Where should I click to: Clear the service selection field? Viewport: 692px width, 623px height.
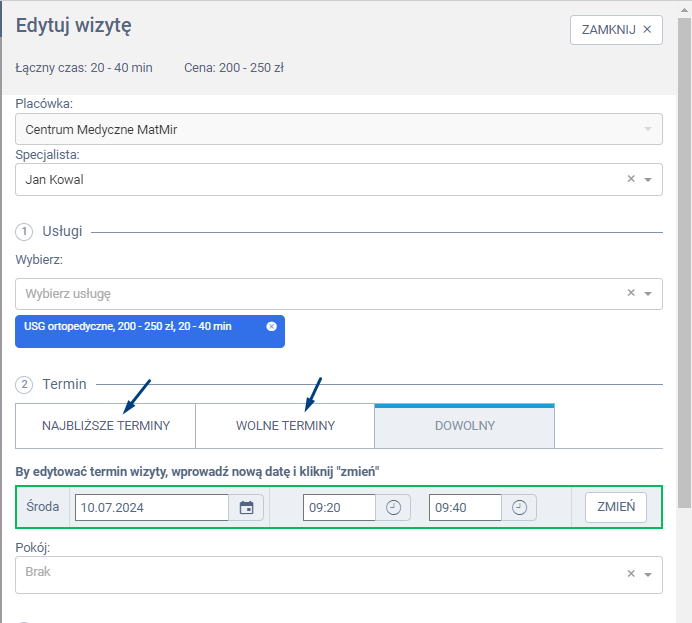(x=631, y=293)
